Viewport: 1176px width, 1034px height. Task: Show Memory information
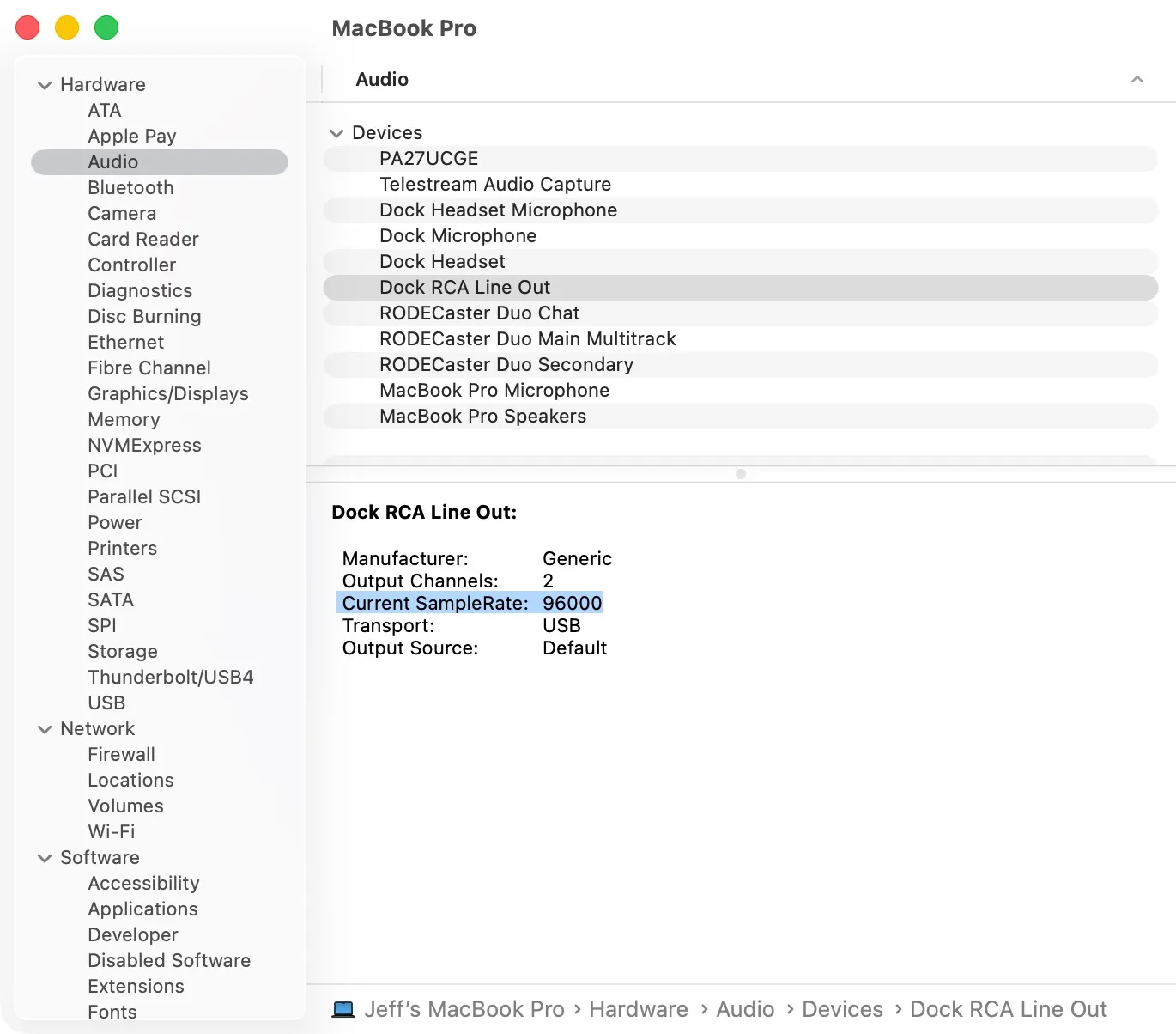point(124,420)
